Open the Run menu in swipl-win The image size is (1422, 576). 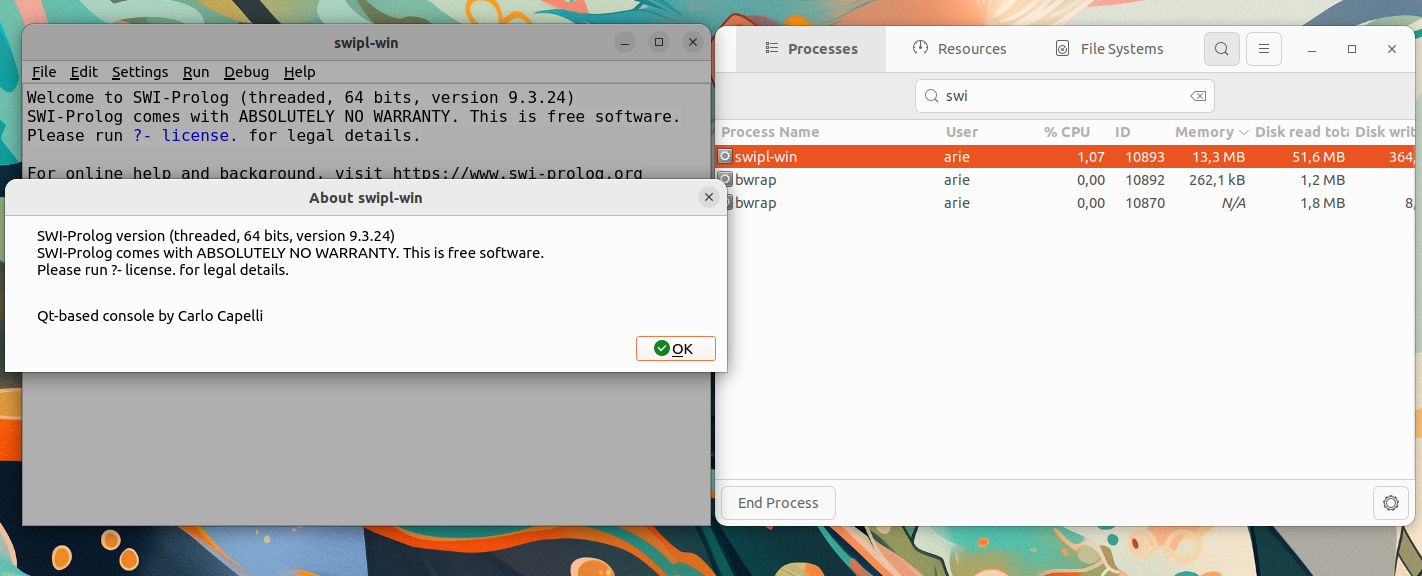[x=196, y=72]
